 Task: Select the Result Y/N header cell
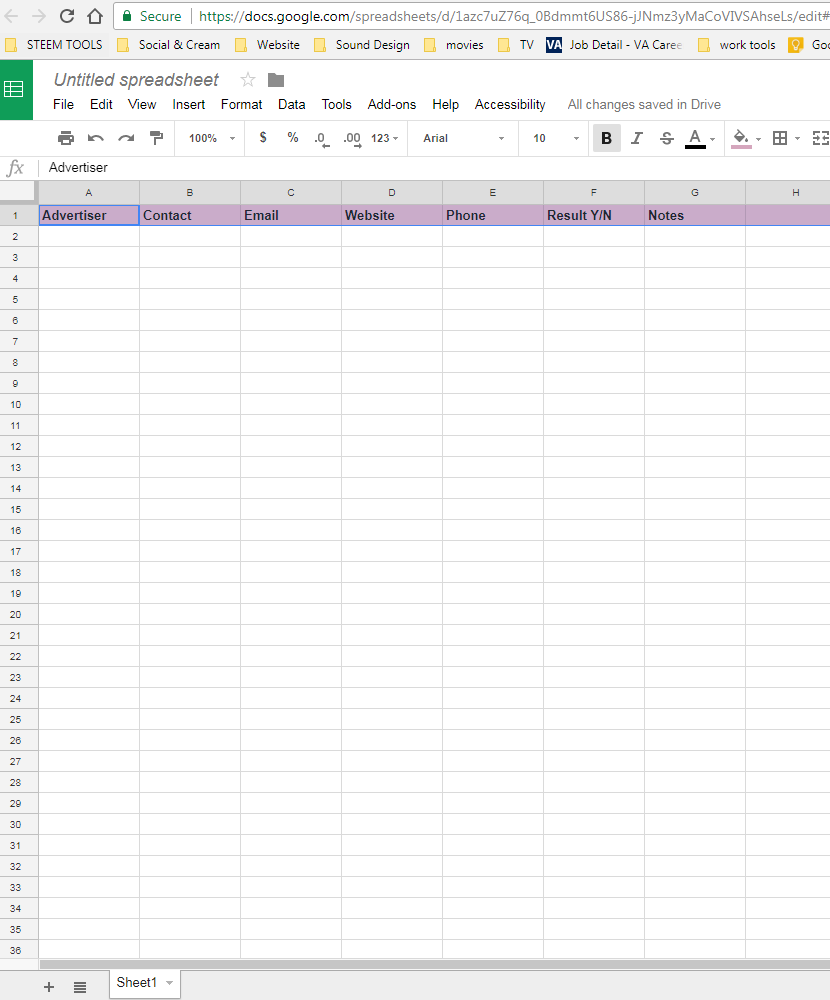(x=594, y=216)
